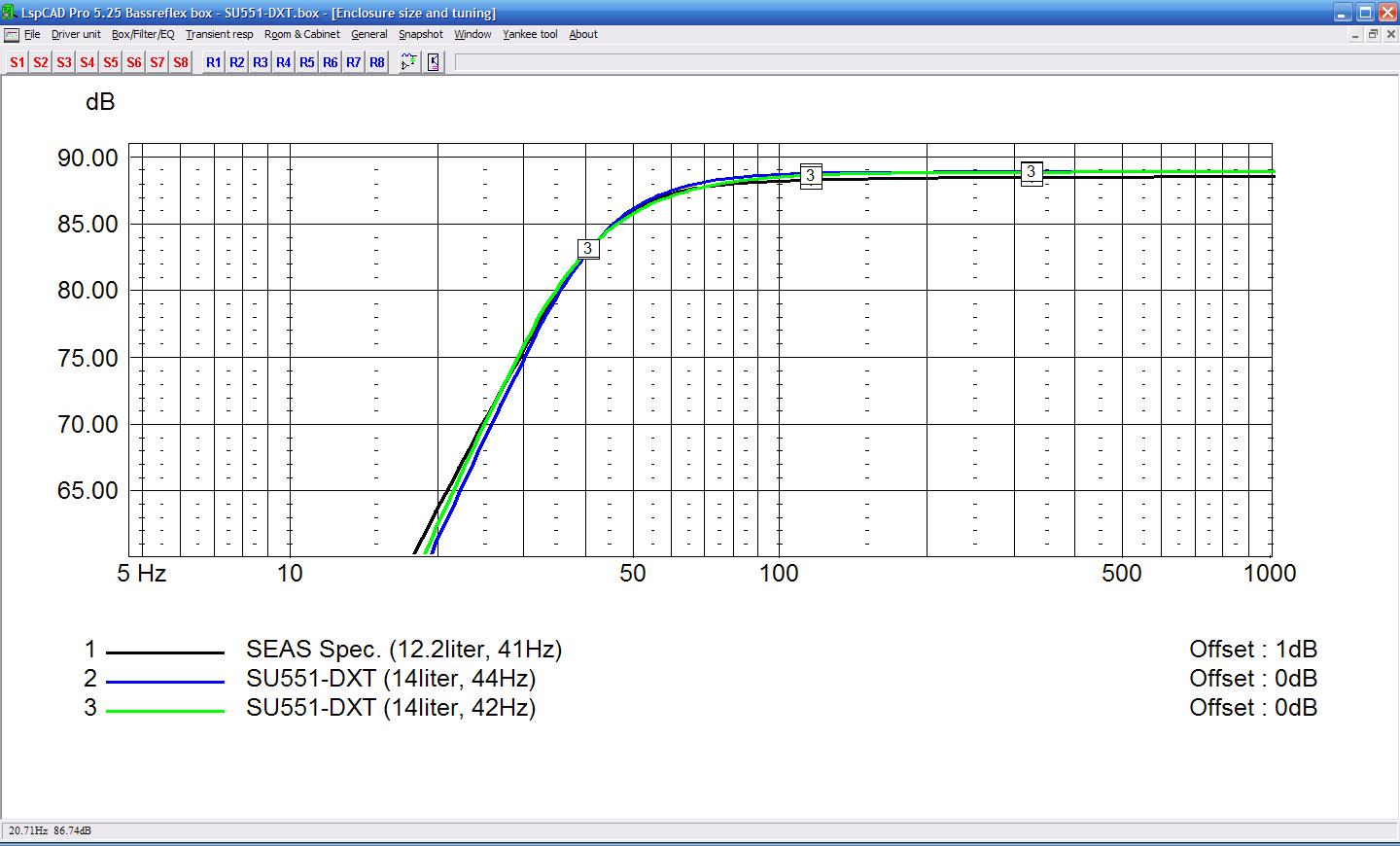1400x846 pixels.
Task: Click legend text SU551-DXT (14liter, 42Hz)
Action: (391, 708)
